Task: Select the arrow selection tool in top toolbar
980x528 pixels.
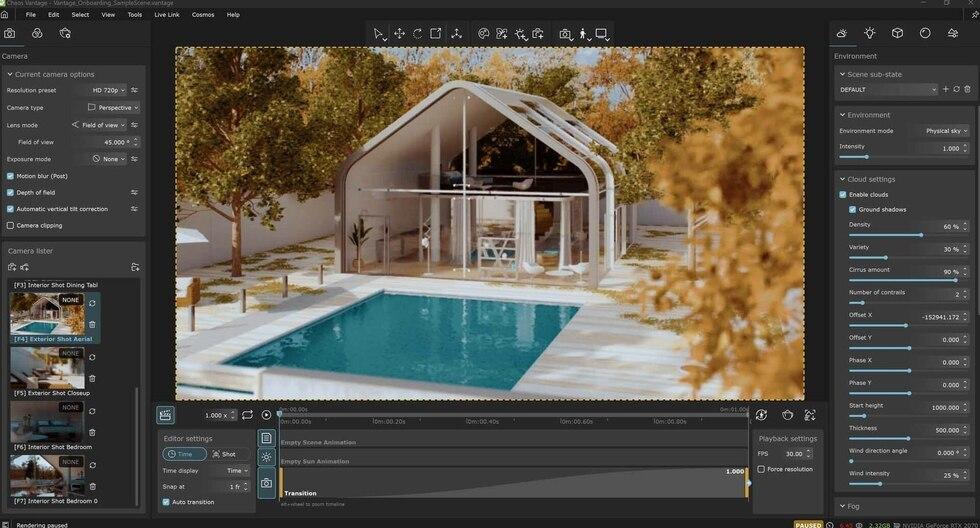Action: 378,34
